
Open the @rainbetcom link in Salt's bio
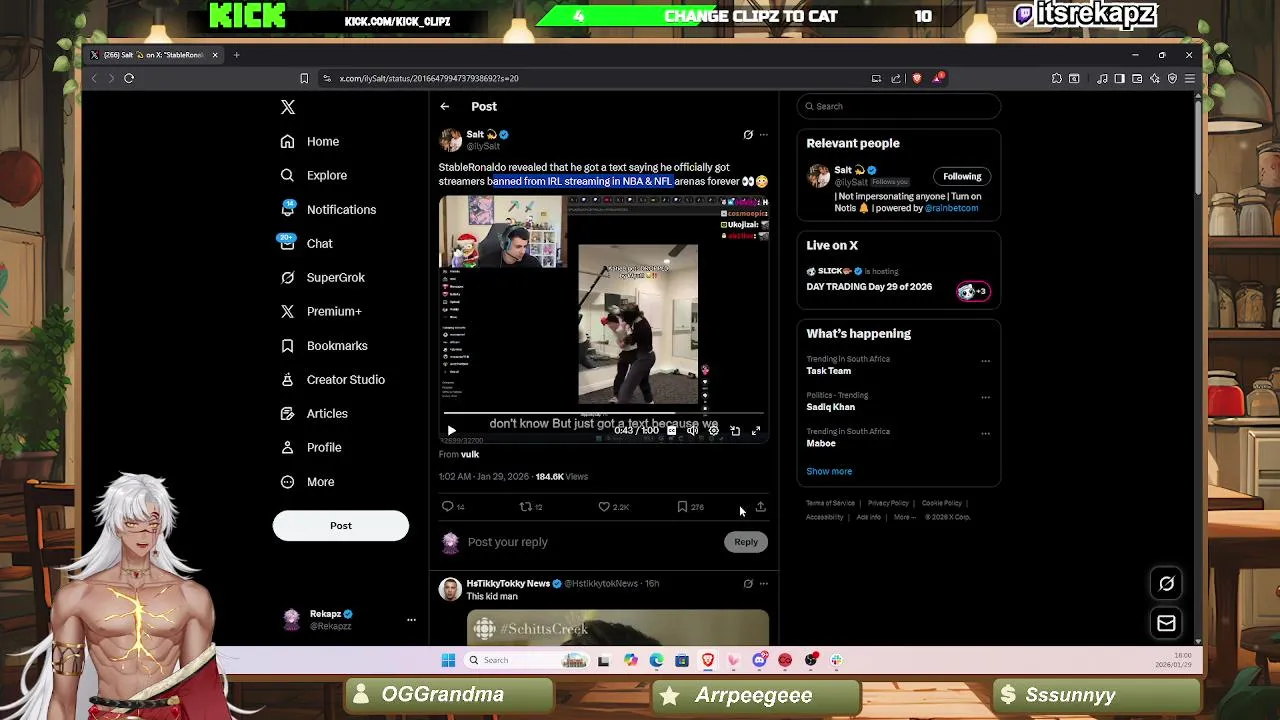[x=951, y=208]
